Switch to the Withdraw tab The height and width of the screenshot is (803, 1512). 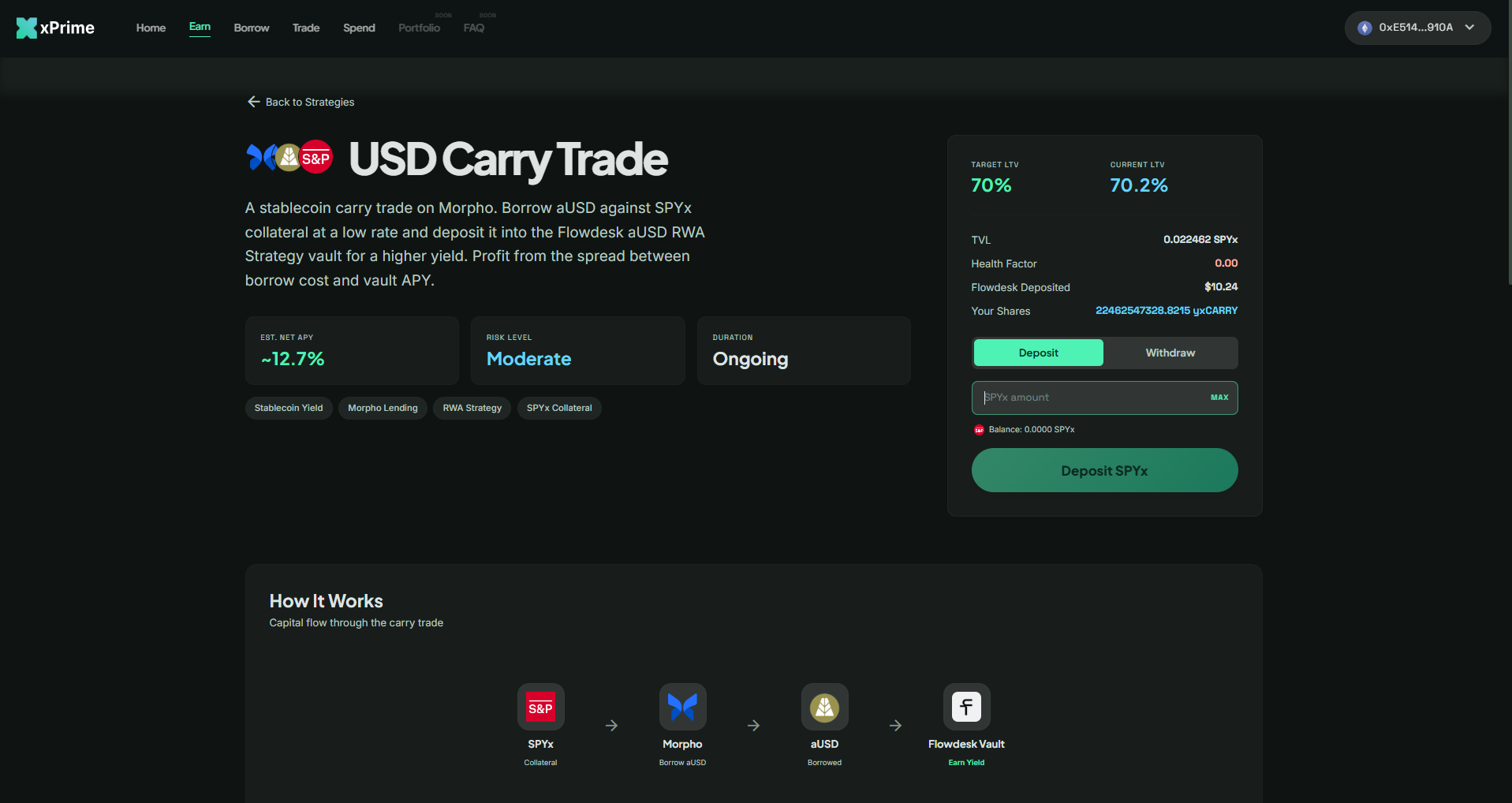(x=1170, y=353)
